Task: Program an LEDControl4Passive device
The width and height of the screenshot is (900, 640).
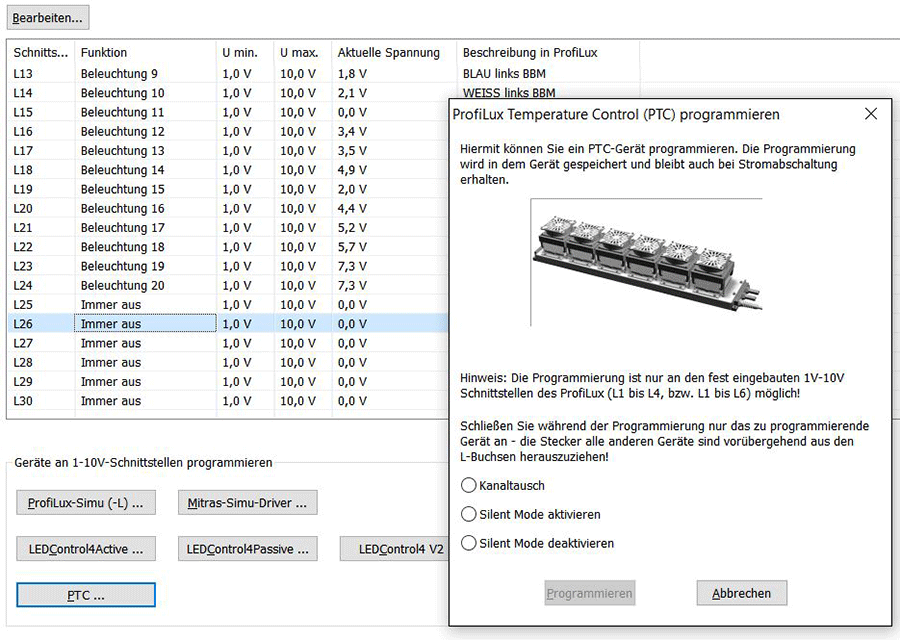Action: pyautogui.click(x=248, y=548)
